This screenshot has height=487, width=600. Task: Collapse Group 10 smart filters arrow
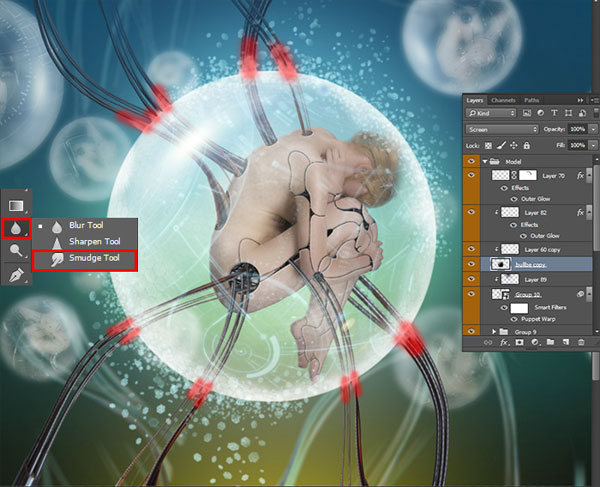coord(590,294)
